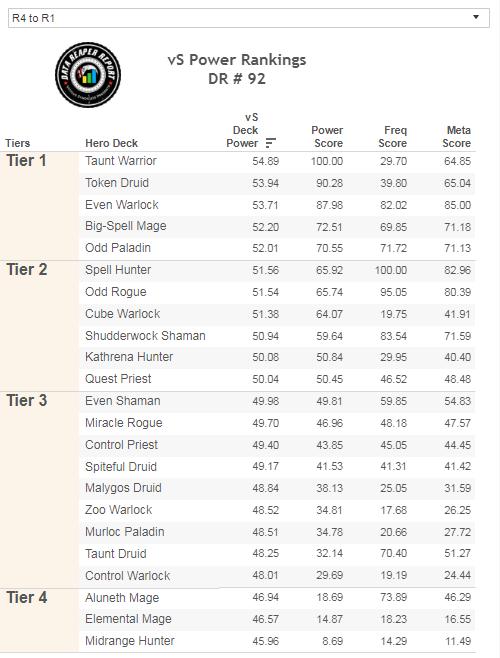Open the R4 to R1 rank dropdown
Image resolution: width=500 pixels, height=658 pixels.
[x=249, y=18]
